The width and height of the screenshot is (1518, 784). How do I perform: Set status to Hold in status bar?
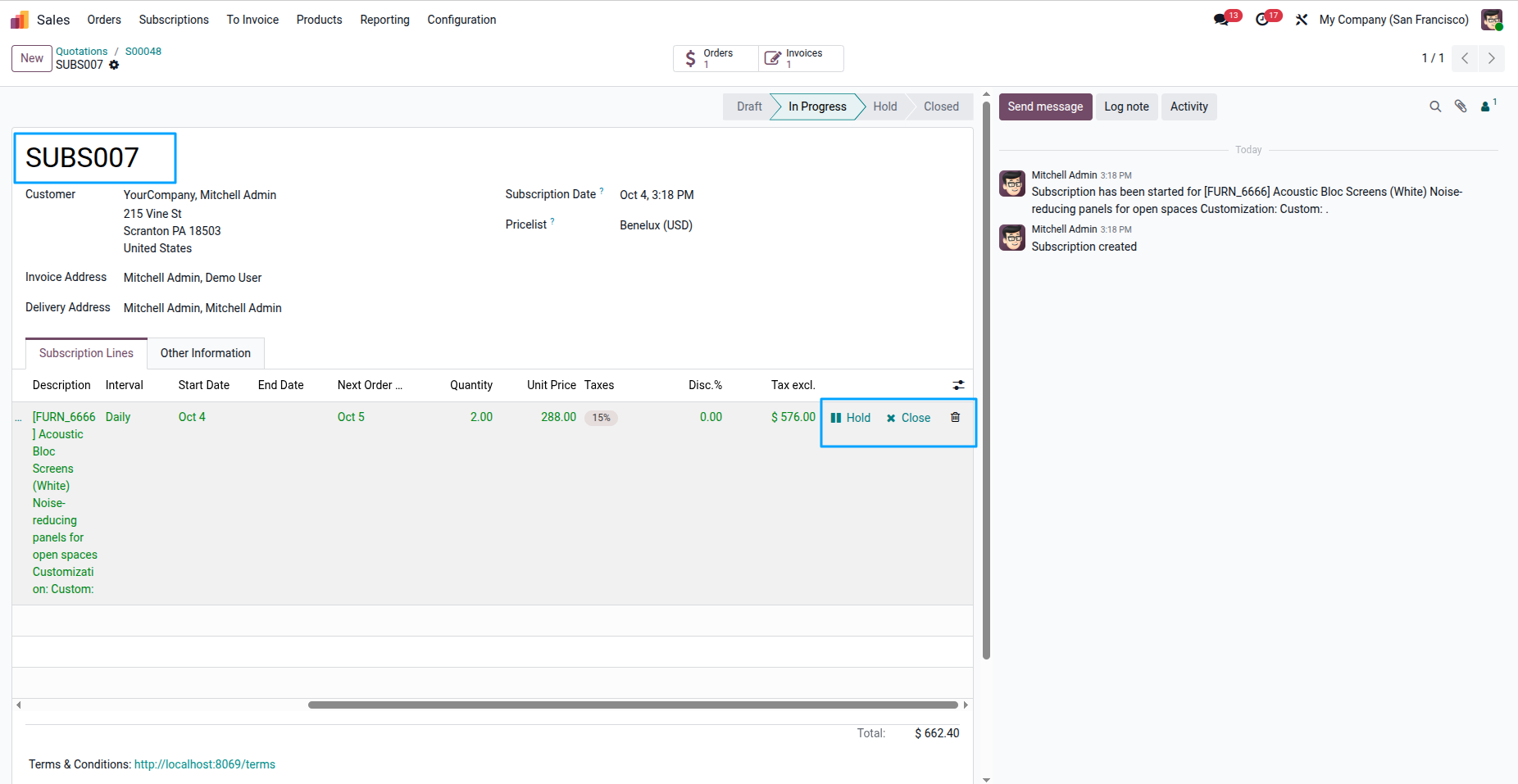point(884,106)
